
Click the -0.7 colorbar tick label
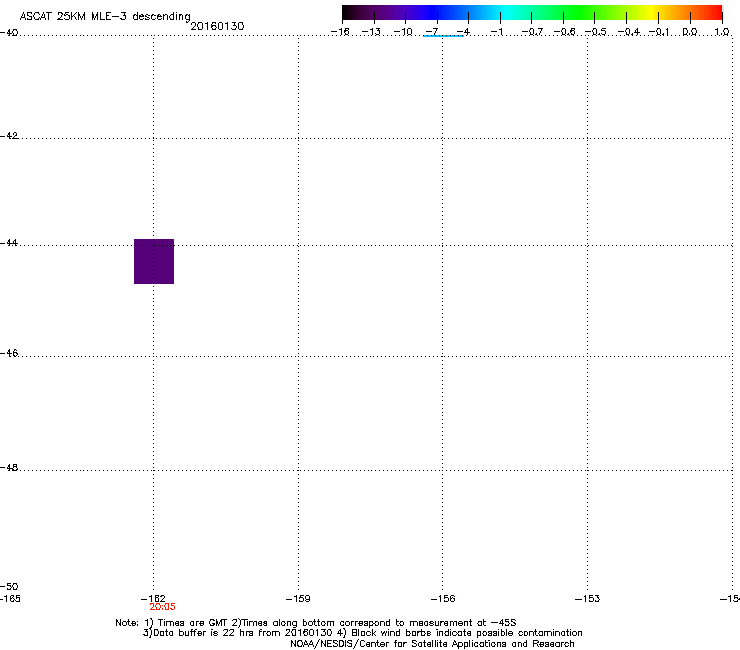532,32
